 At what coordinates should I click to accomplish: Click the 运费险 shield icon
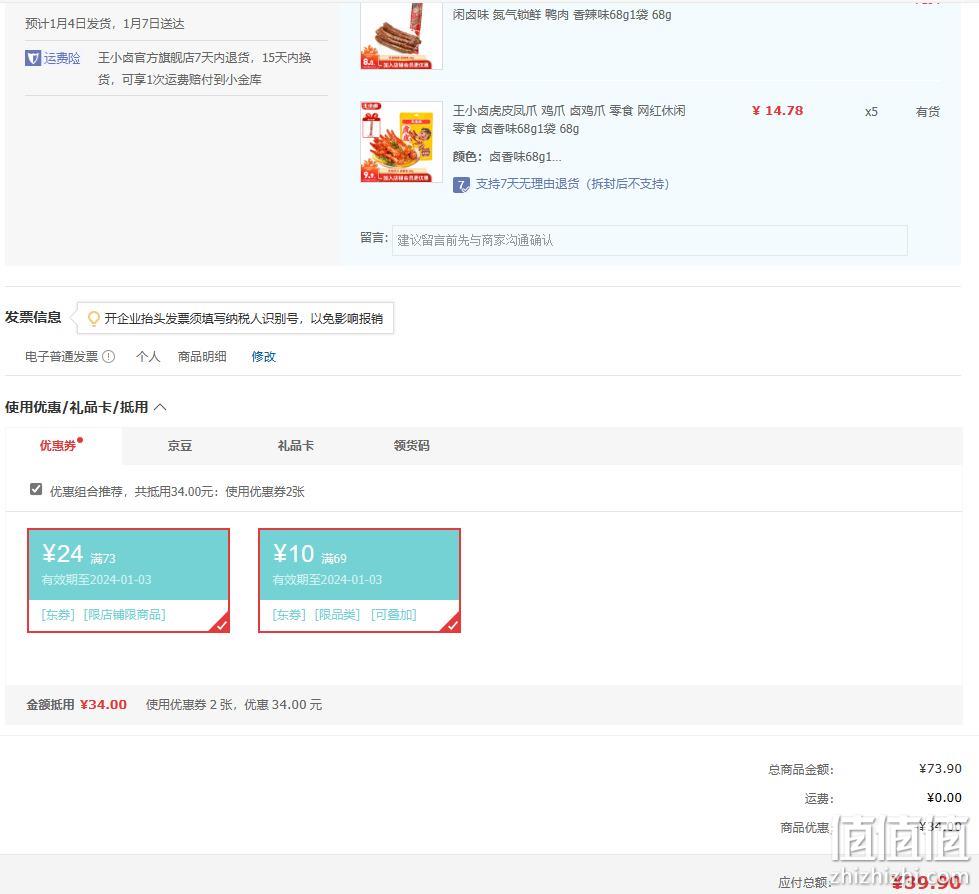click(x=32, y=58)
